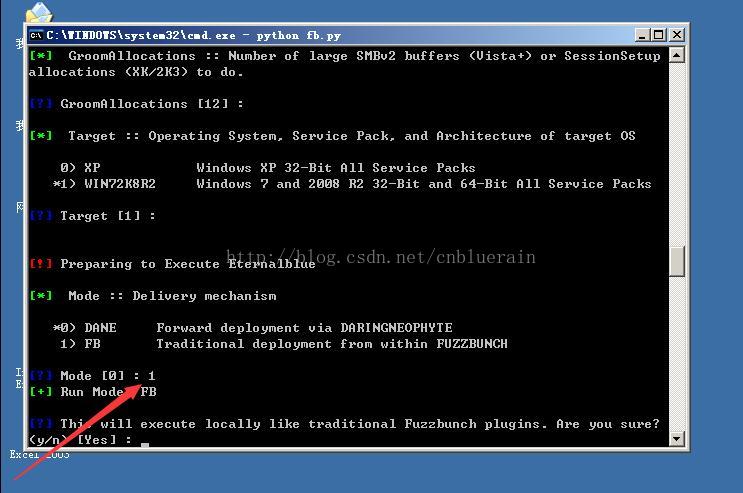Click the '0) XP' target option line
The image size is (743, 493).
tap(268, 168)
